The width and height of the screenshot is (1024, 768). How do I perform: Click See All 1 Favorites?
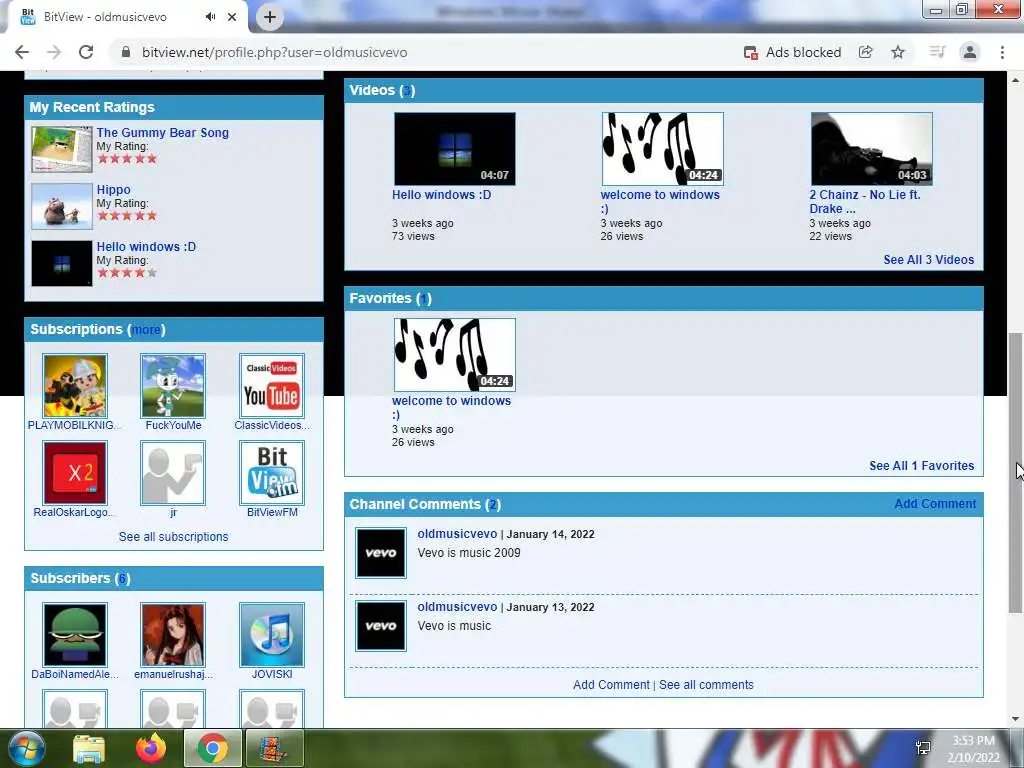(921, 466)
